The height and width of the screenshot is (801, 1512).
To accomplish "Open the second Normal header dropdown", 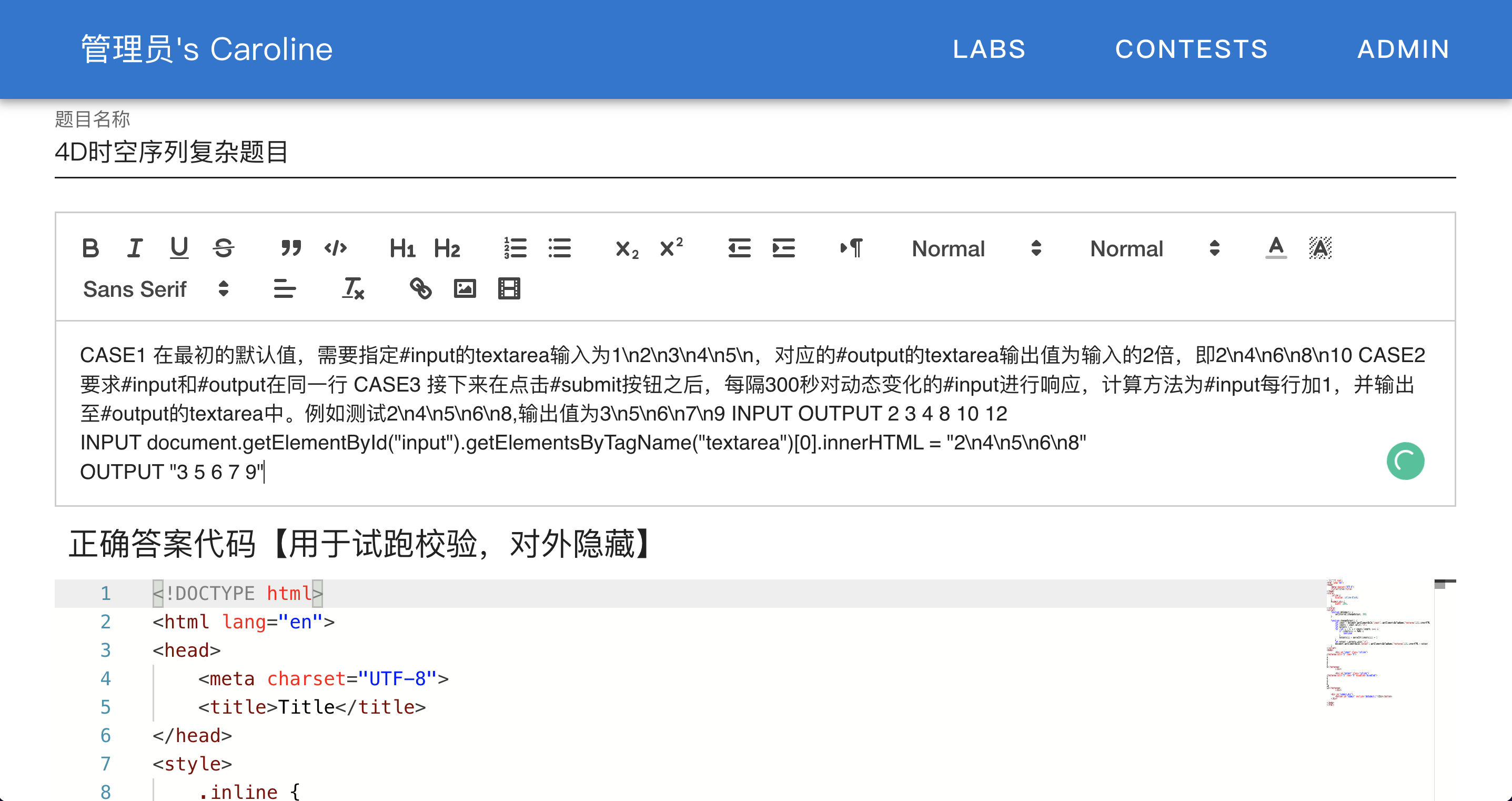I will [1155, 248].
